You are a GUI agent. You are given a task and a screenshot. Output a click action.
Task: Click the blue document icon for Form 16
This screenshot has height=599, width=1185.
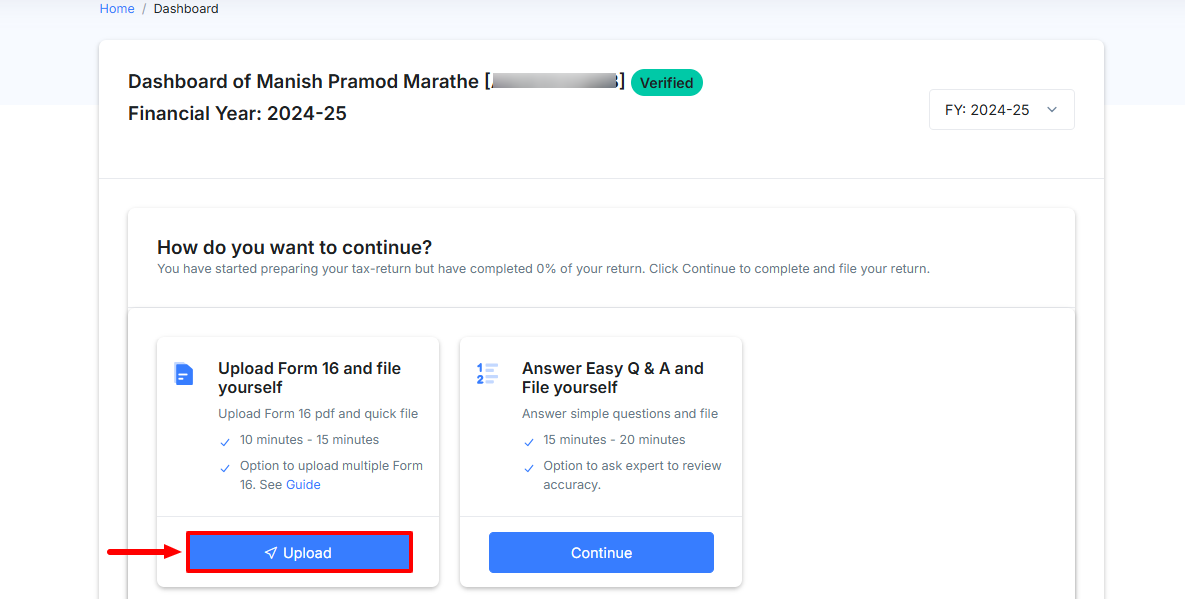coord(184,374)
